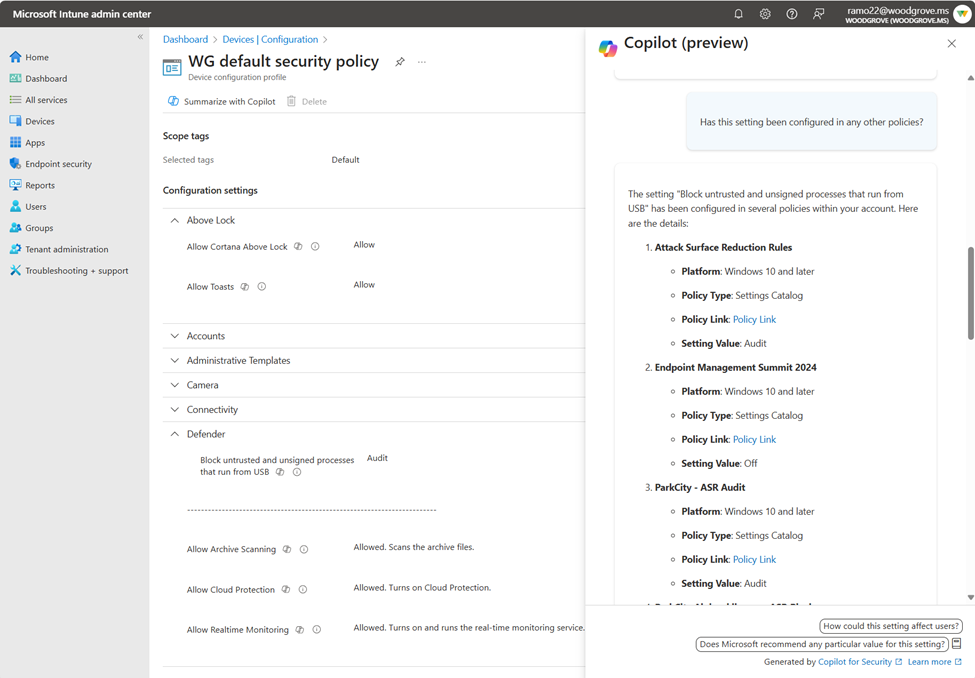
Task: Open Policy Link for ParkCity - ASR Audit
Action: coord(754,560)
